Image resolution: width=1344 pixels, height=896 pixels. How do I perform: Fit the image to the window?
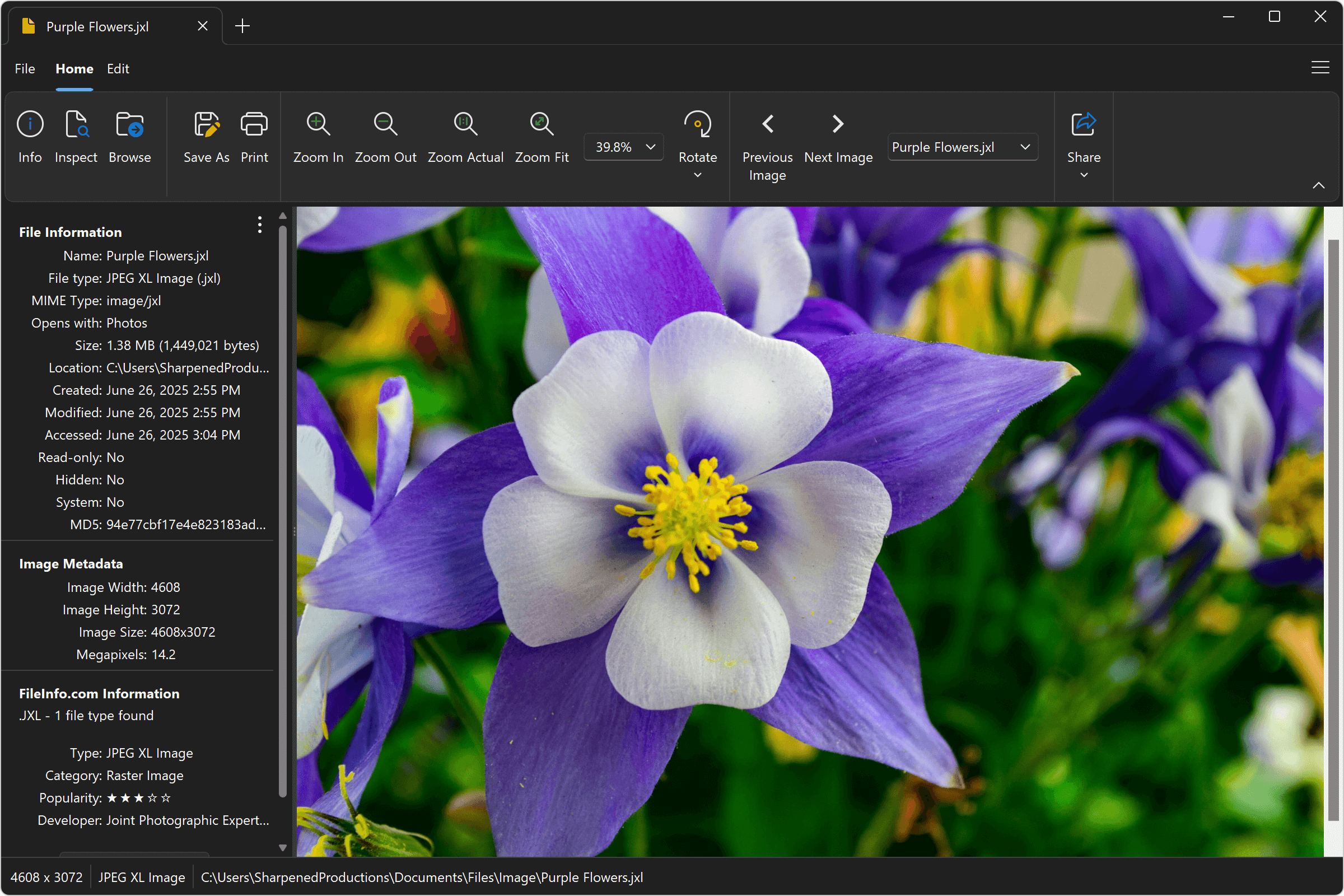pyautogui.click(x=541, y=137)
